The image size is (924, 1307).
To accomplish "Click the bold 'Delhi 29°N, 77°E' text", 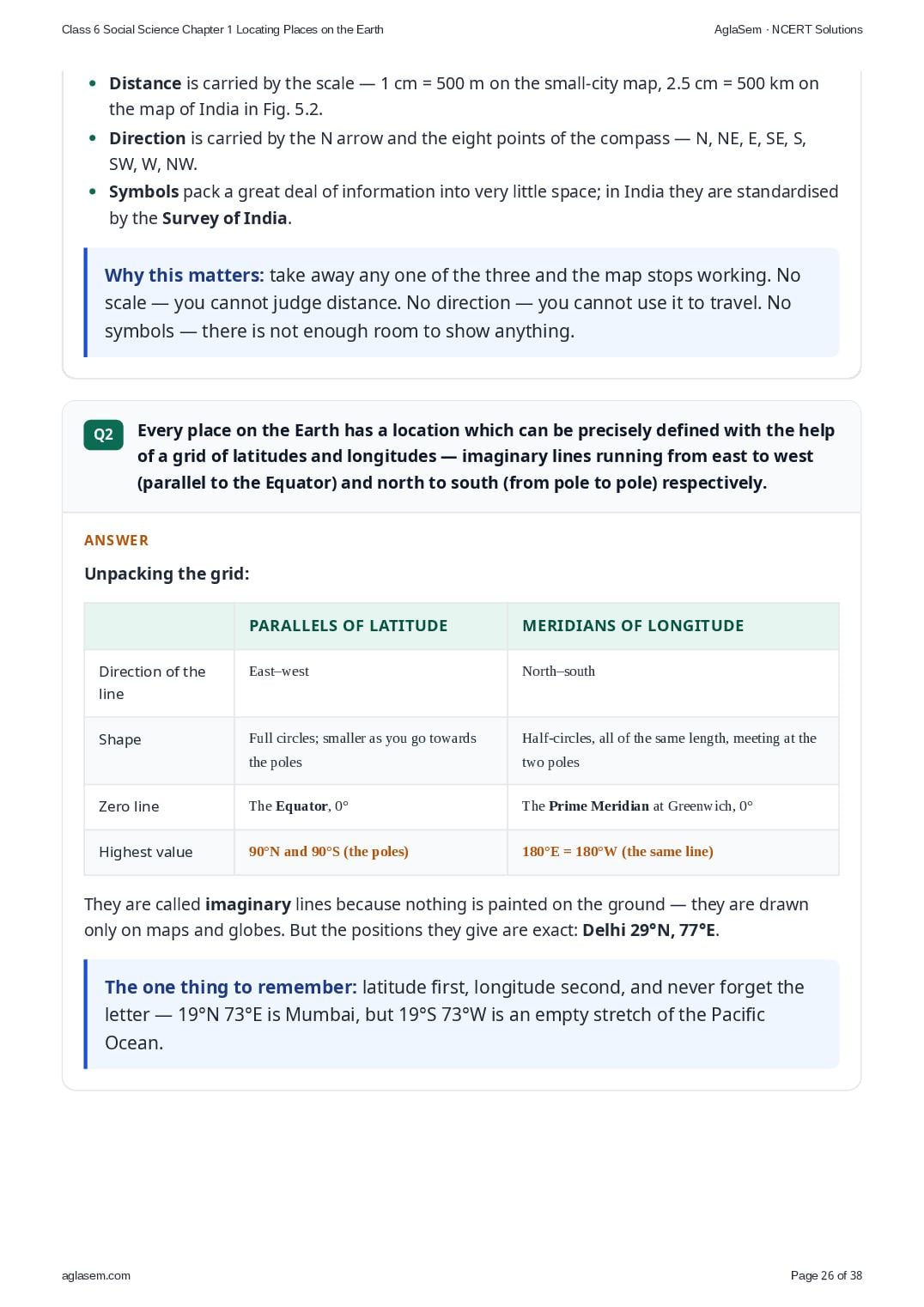I will click(648, 930).
